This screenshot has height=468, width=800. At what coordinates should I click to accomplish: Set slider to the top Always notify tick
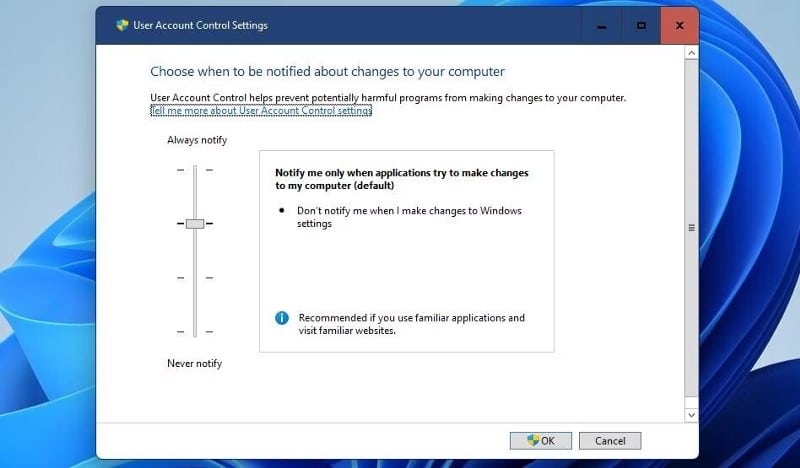pyautogui.click(x=195, y=170)
